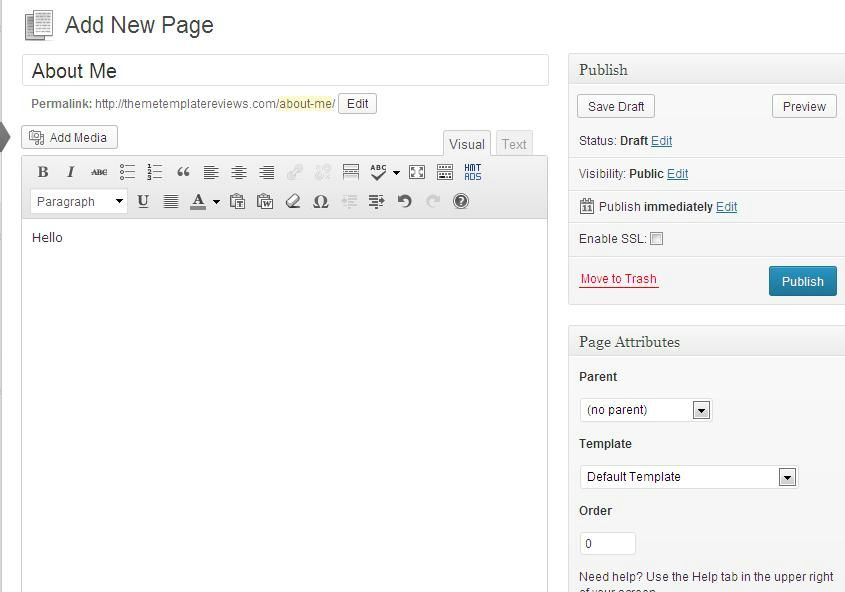Open the text color picker arrow
845x592 pixels.
[216, 202]
